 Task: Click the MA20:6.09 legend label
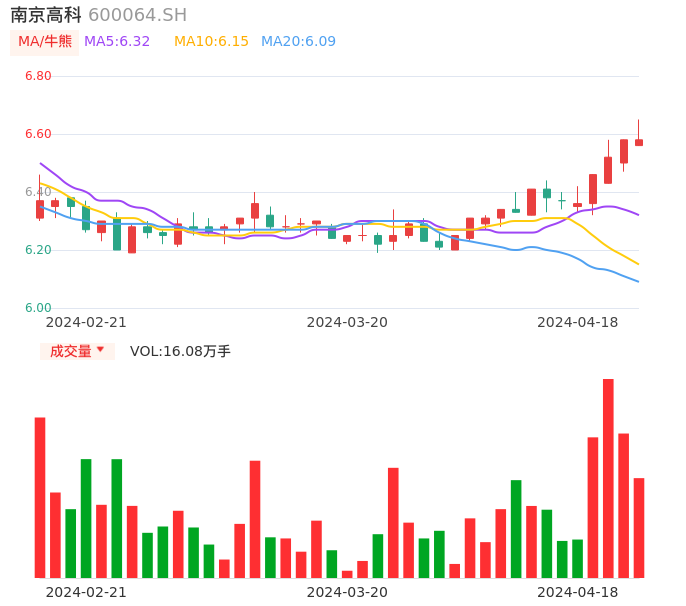[298, 42]
